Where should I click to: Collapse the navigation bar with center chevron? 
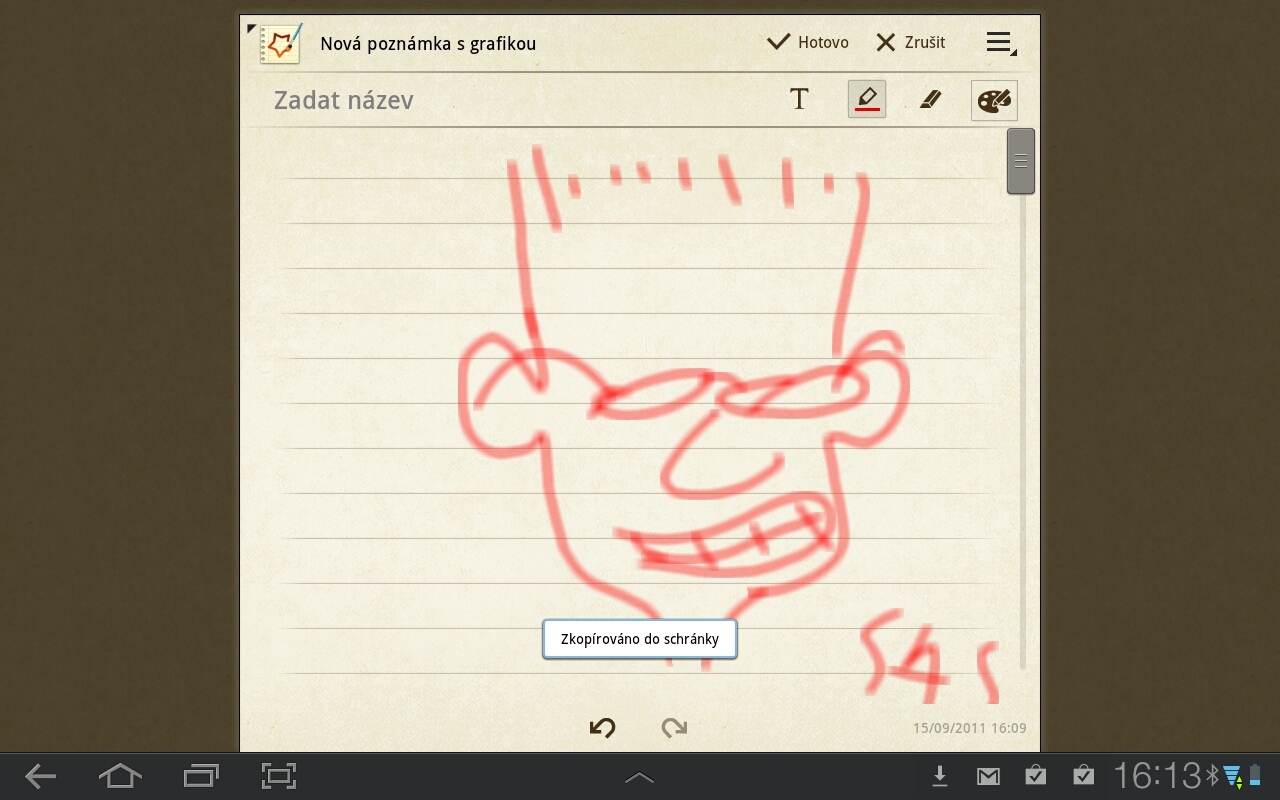pyautogui.click(x=639, y=777)
